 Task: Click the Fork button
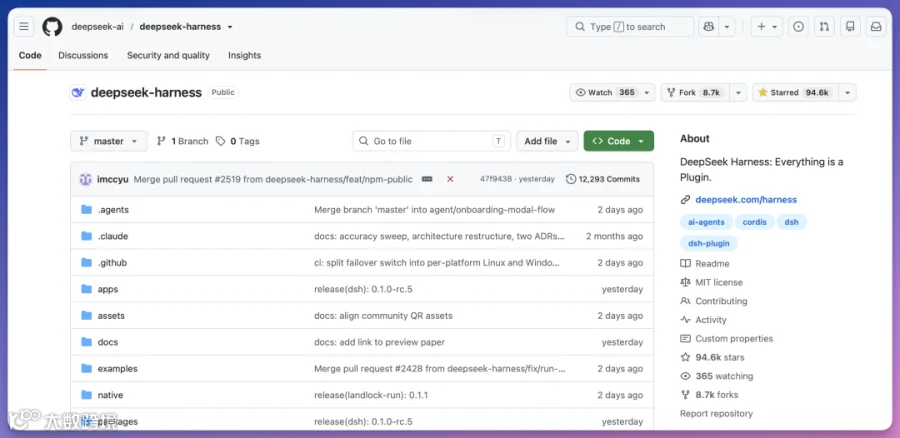click(695, 92)
